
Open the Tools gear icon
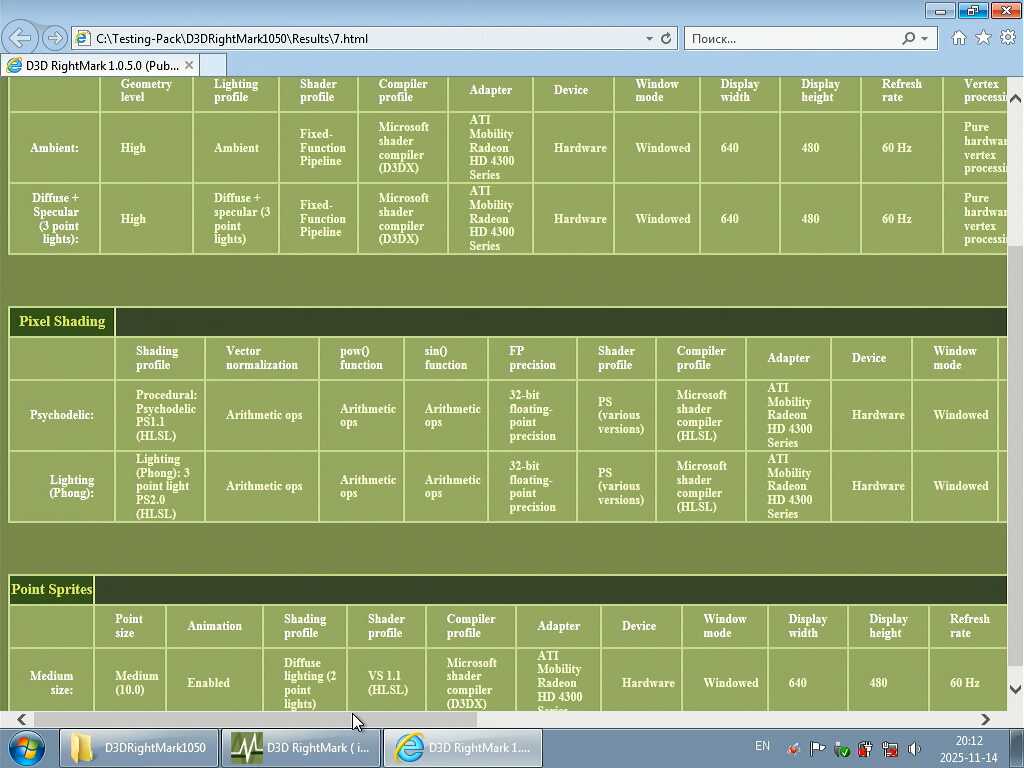(1008, 38)
